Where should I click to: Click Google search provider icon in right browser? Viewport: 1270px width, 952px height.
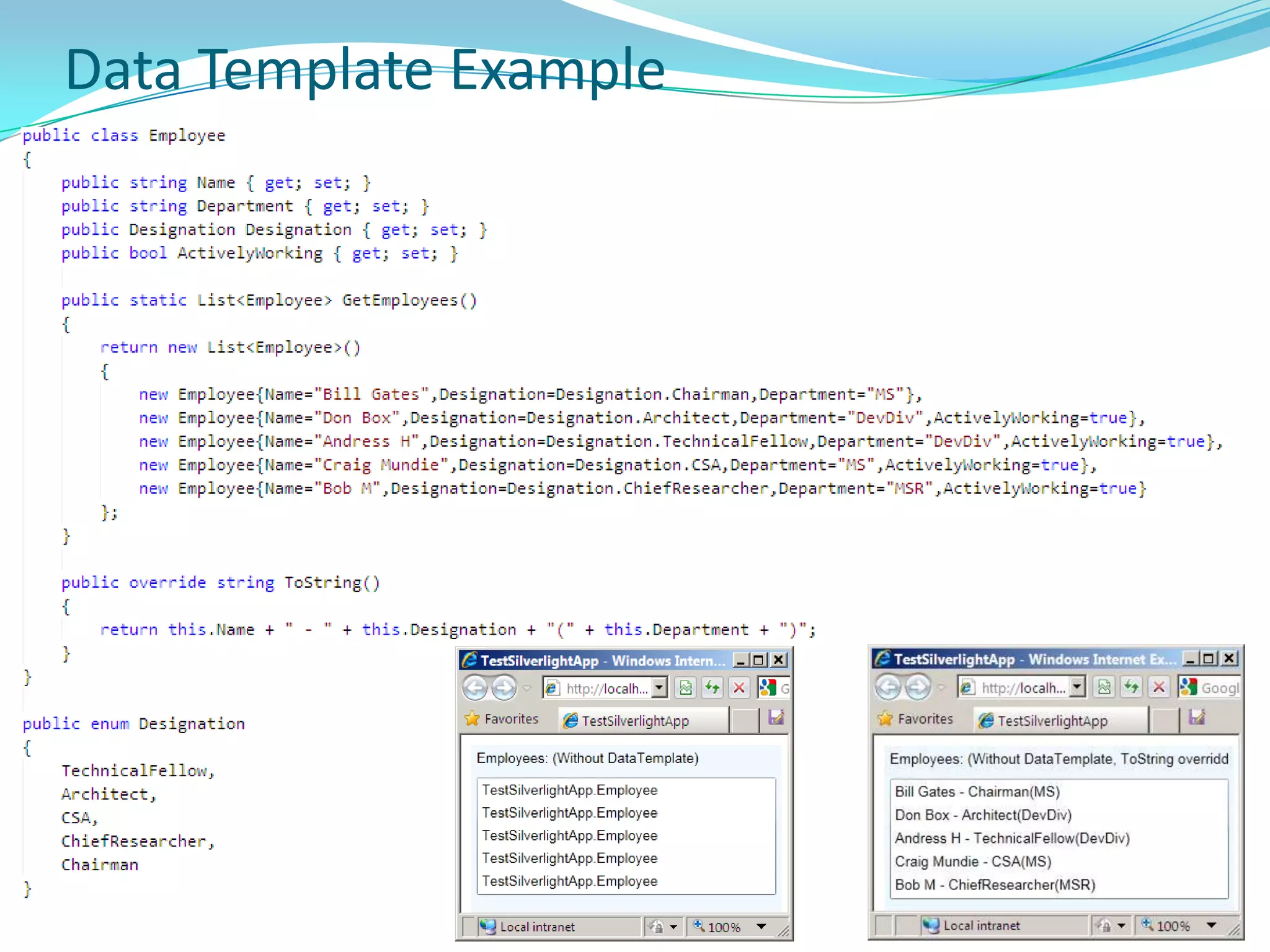pyautogui.click(x=1189, y=687)
